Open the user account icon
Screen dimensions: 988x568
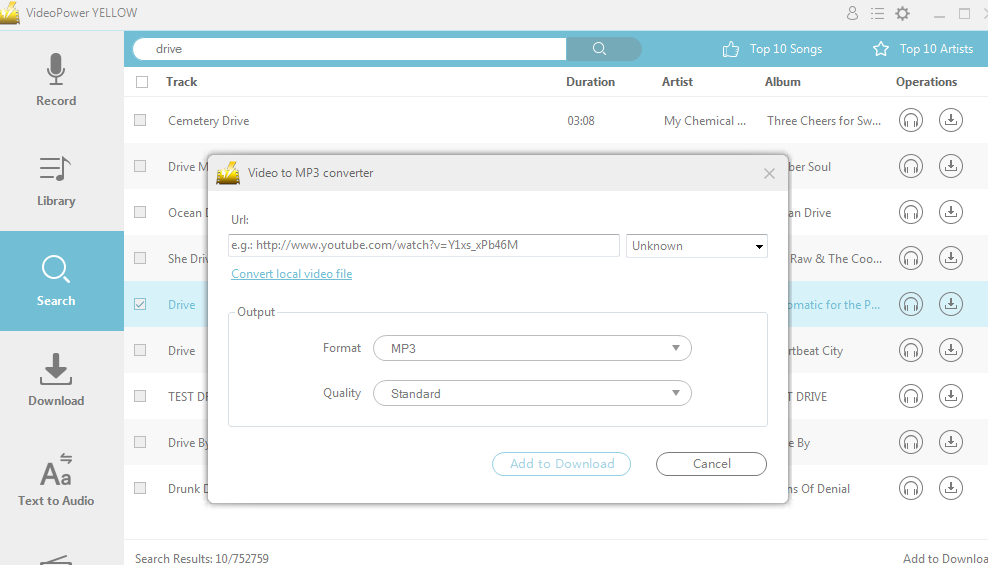tap(852, 13)
